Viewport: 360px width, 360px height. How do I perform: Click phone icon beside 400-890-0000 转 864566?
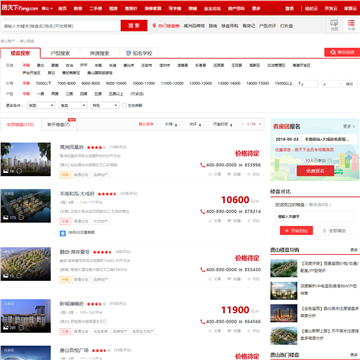coord(202,322)
